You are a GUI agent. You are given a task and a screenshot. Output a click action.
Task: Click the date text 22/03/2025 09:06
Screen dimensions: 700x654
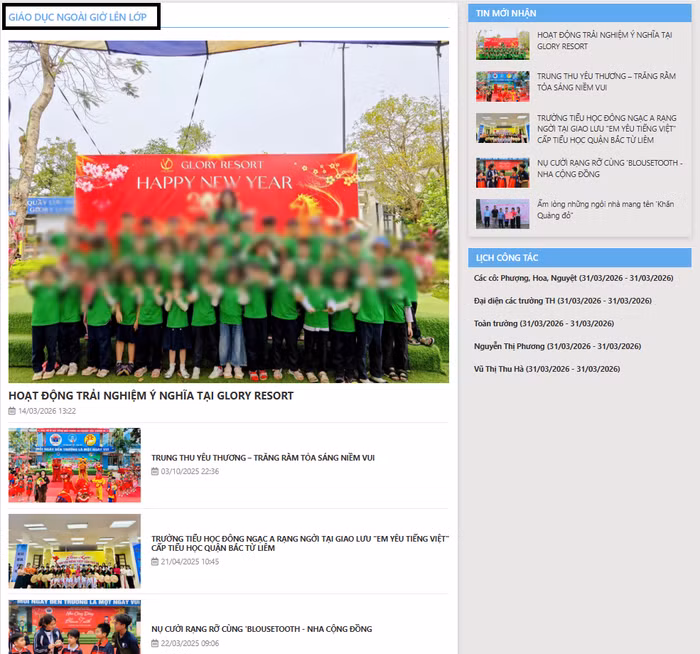pos(190,643)
